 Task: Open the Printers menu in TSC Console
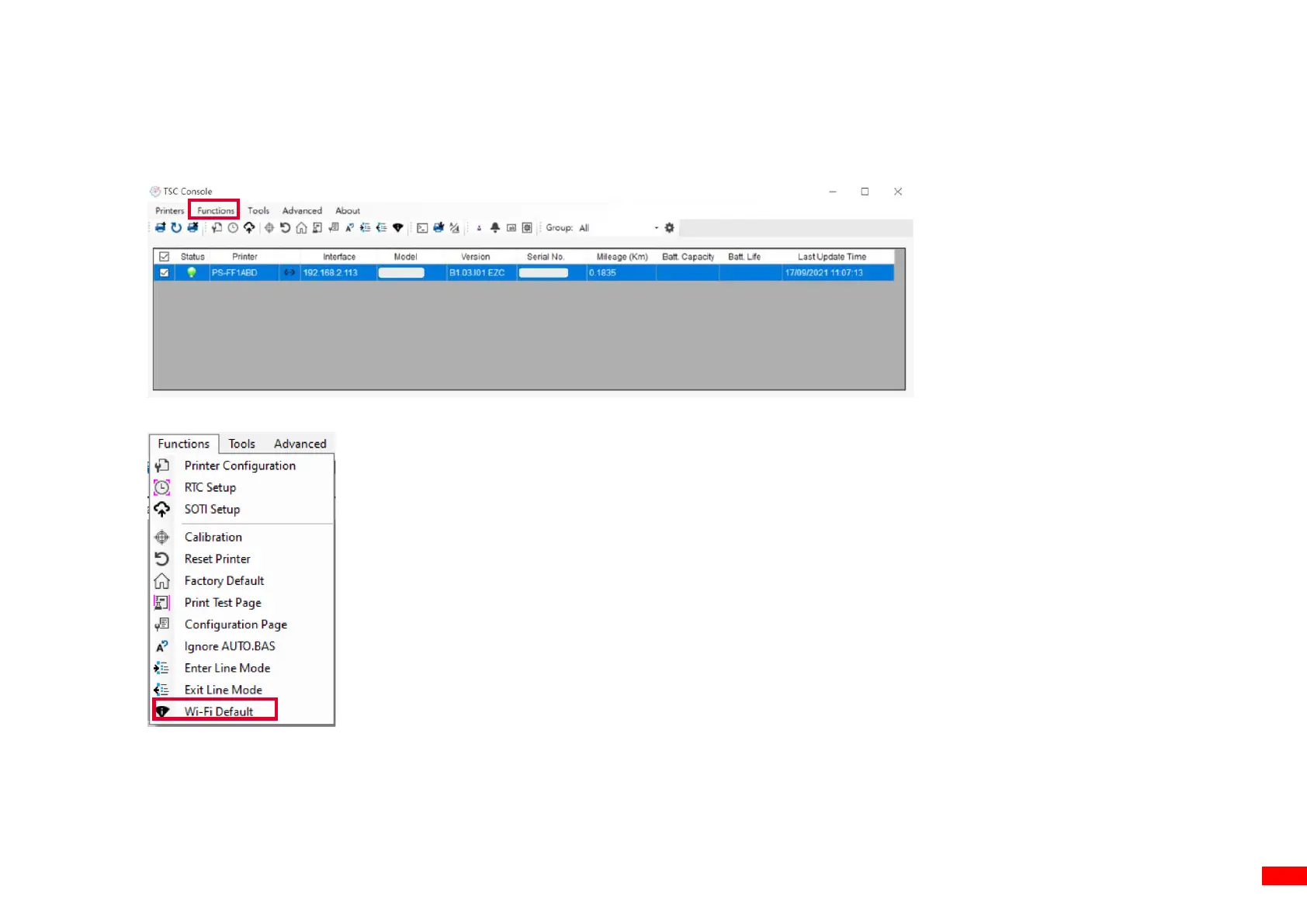click(169, 211)
